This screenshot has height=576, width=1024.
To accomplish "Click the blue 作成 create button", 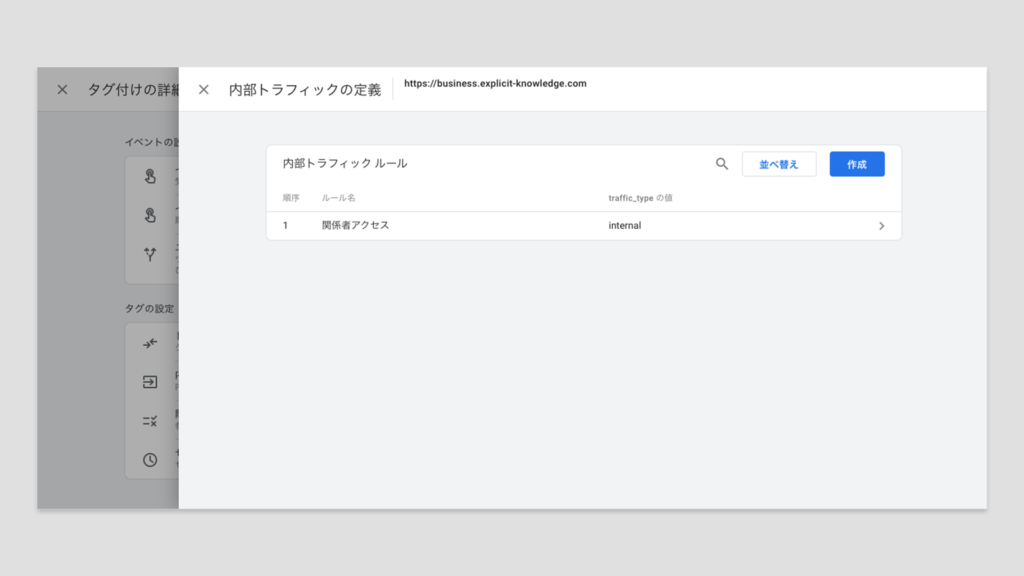I will coord(856,164).
